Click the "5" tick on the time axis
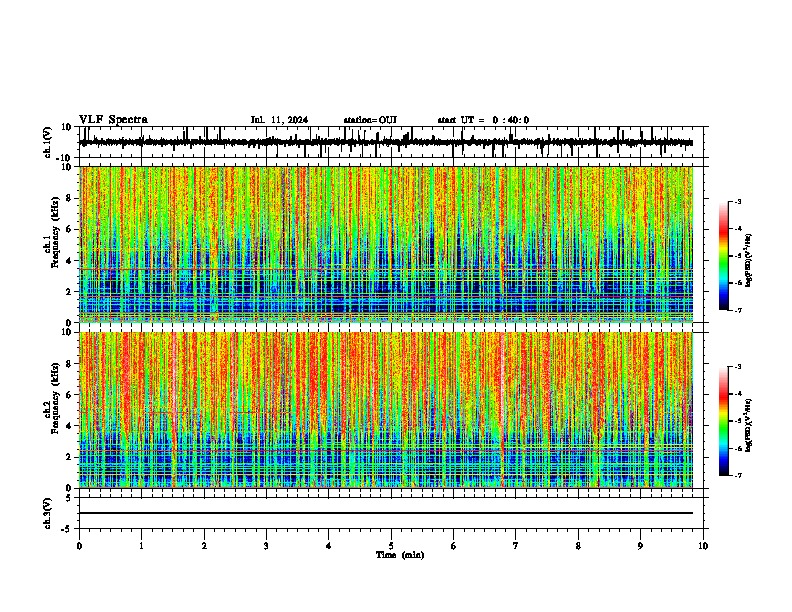This screenshot has width=792, height=612. coord(391,546)
